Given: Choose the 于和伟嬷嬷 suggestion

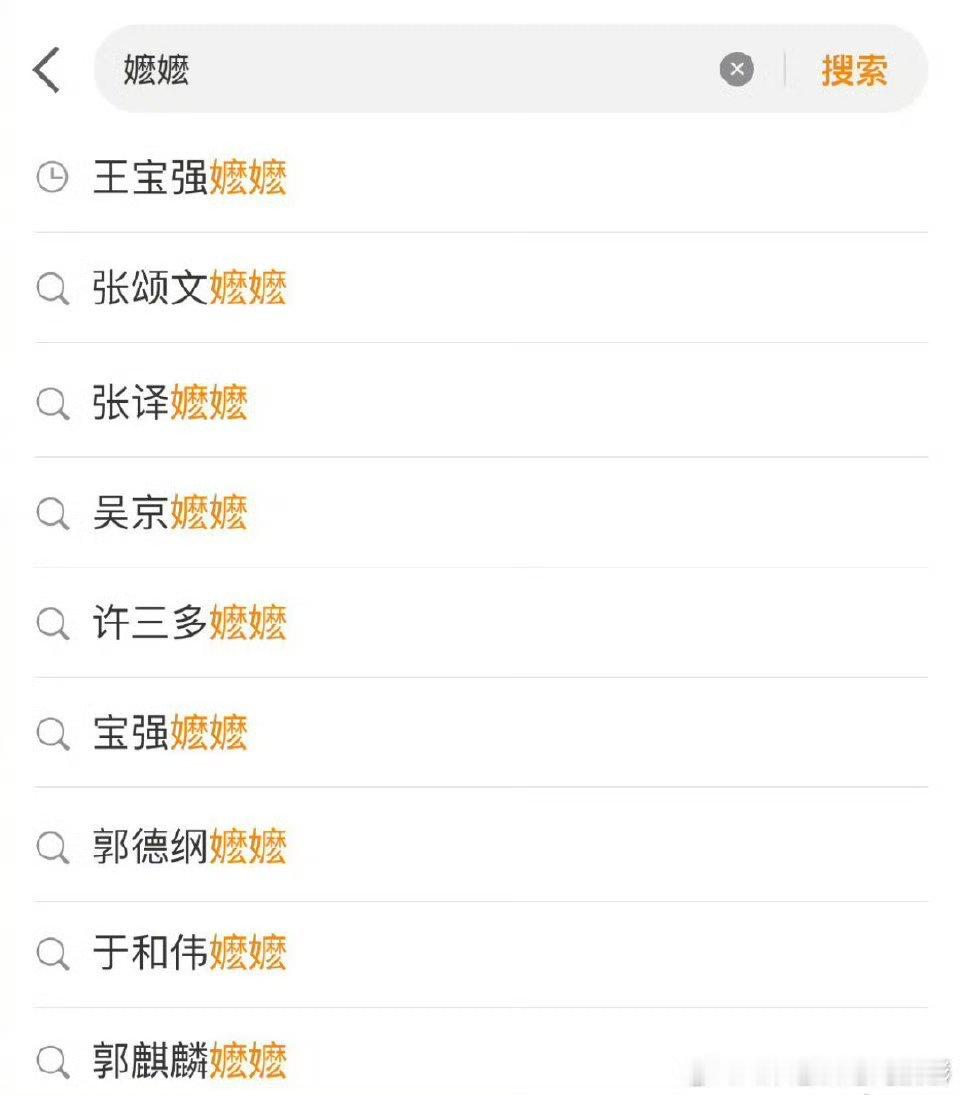Looking at the screenshot, I should pyautogui.click(x=480, y=955).
